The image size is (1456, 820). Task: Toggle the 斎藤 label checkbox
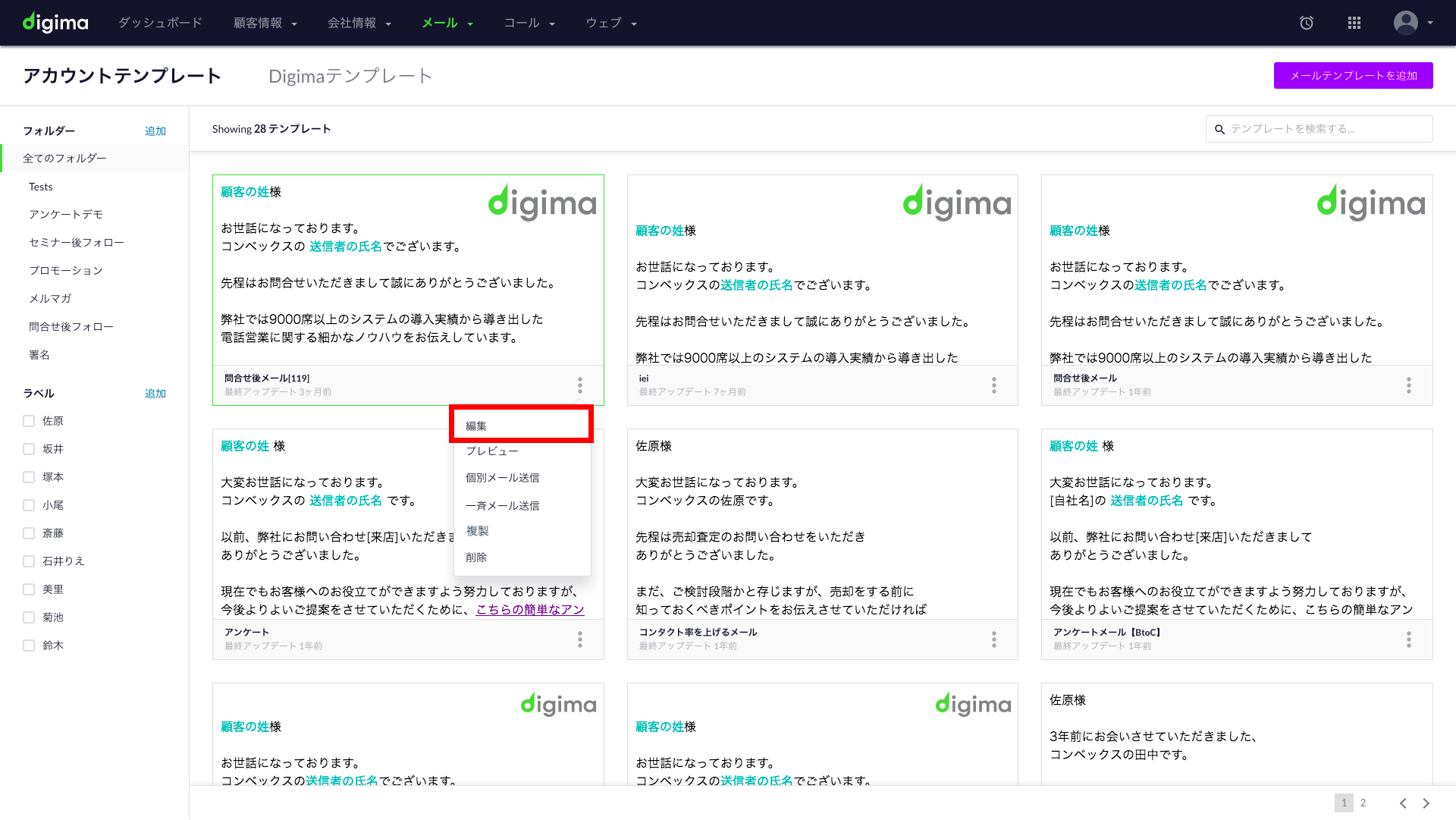click(29, 533)
